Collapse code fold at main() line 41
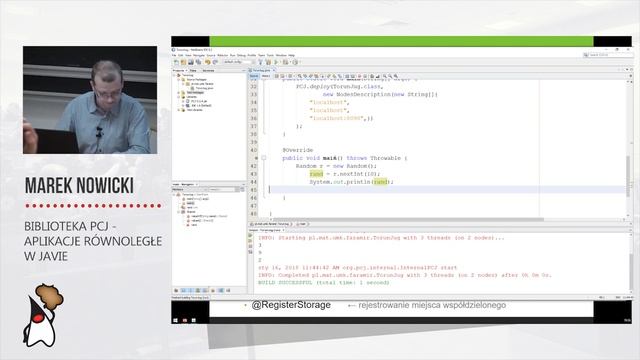640x360 pixels. pyautogui.click(x=264, y=158)
